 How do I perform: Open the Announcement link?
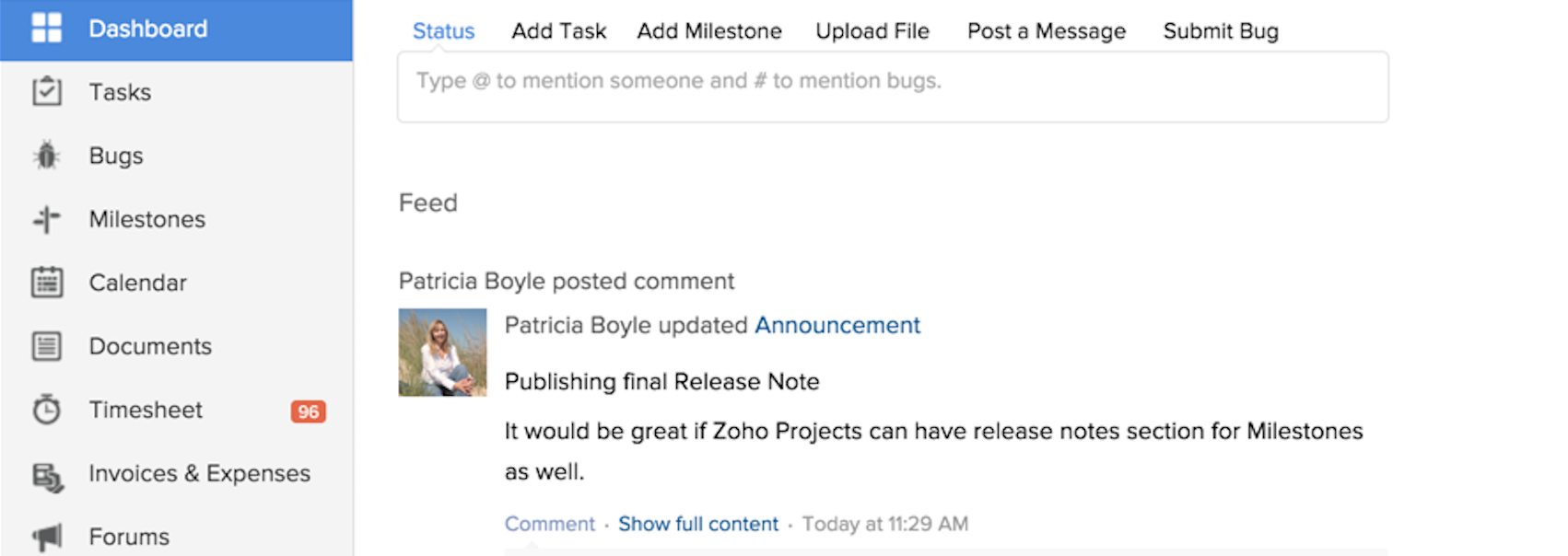(x=837, y=325)
